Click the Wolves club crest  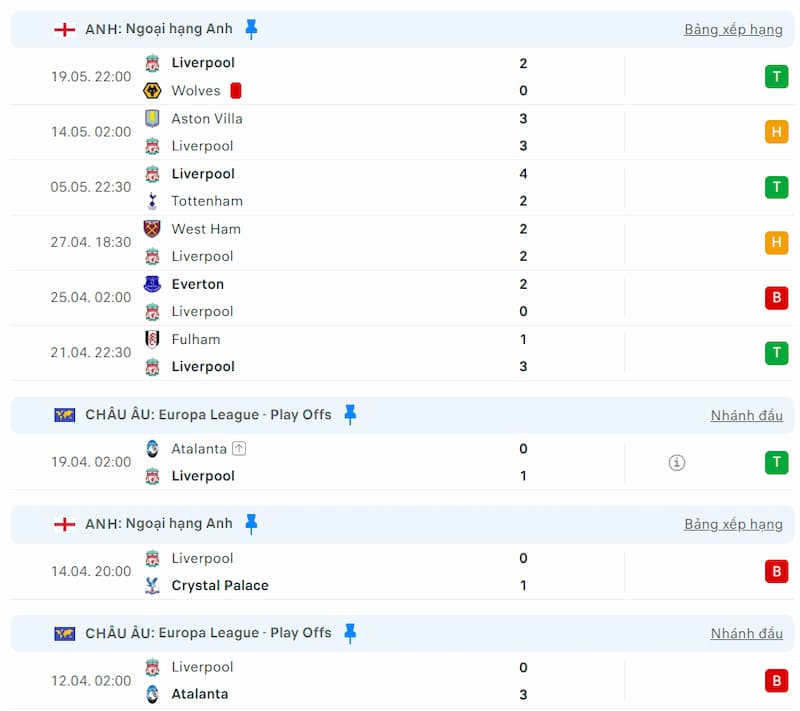click(x=152, y=91)
